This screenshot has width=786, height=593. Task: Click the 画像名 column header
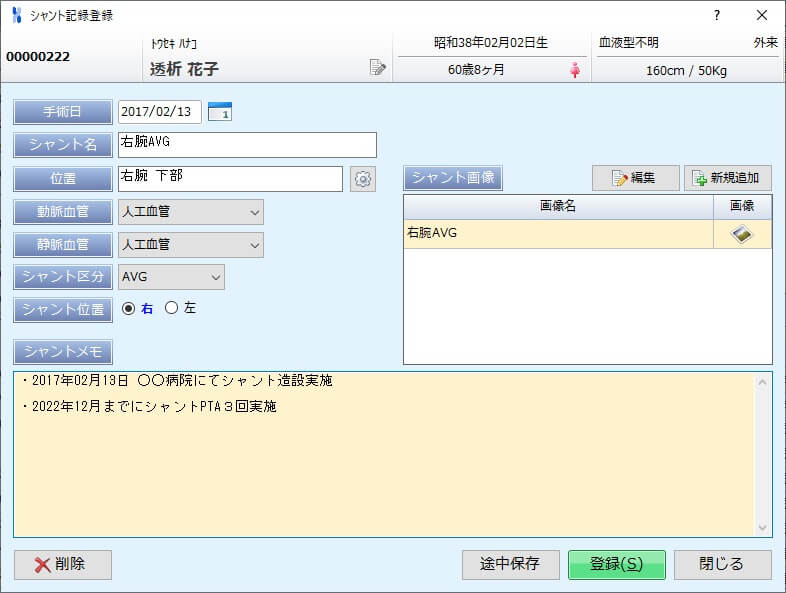pos(558,207)
